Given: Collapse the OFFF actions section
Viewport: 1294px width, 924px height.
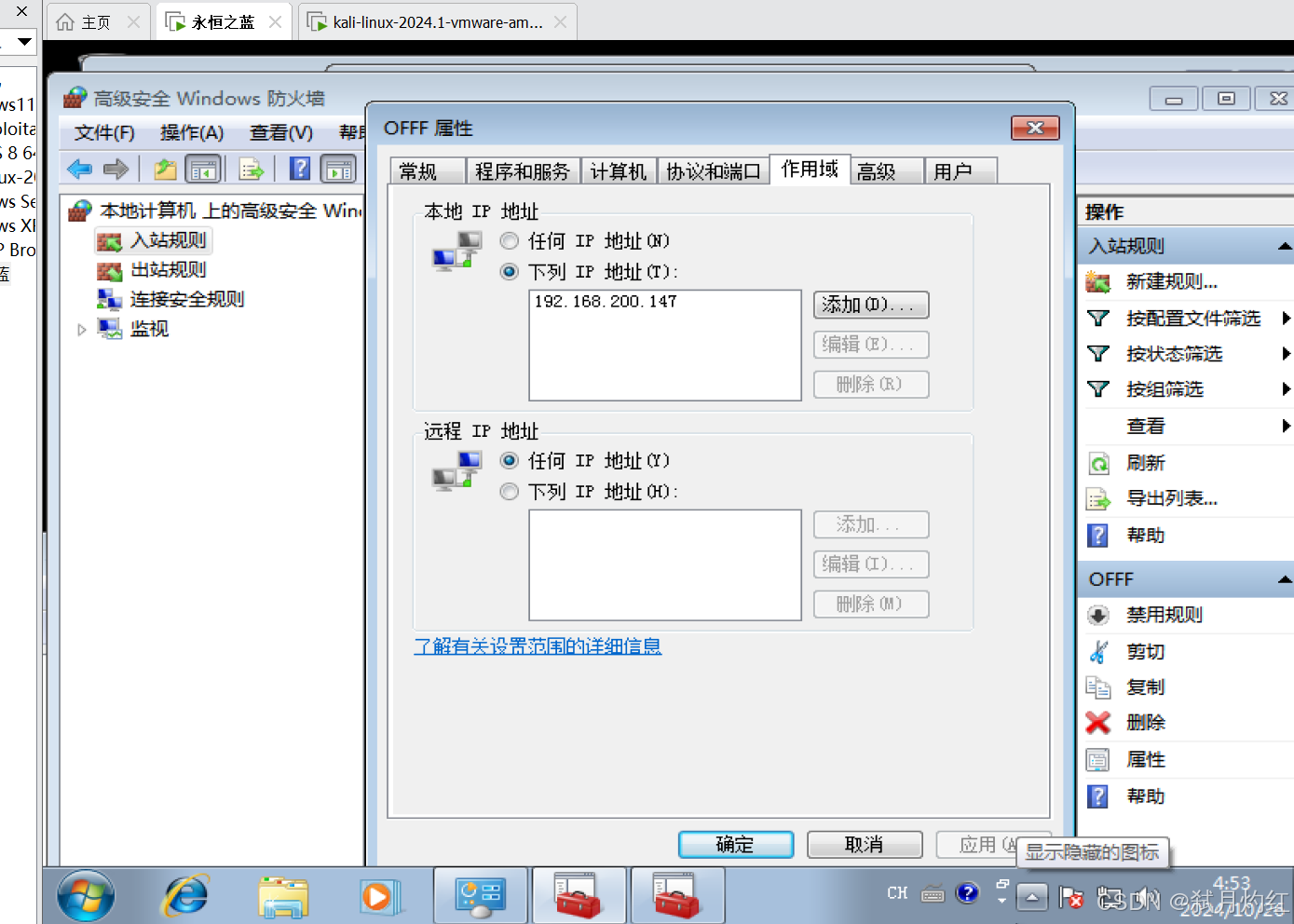Looking at the screenshot, I should 1285,579.
